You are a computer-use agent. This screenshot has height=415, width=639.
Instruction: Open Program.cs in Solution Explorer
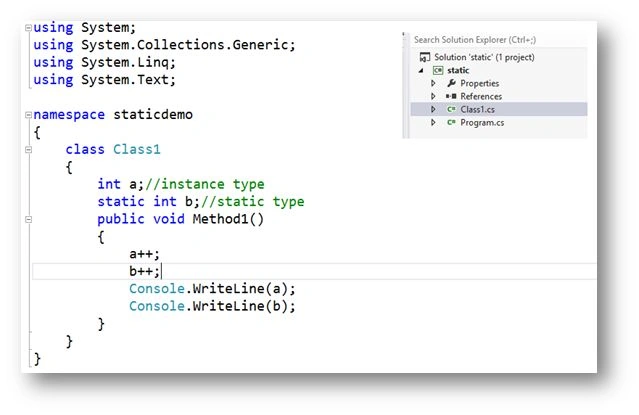(x=482, y=122)
